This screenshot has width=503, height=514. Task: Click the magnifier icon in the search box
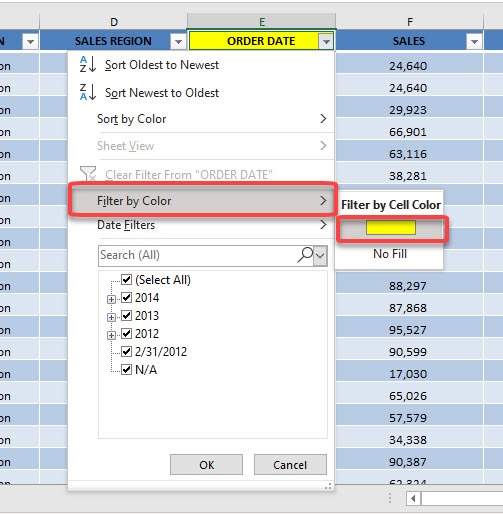pyautogui.click(x=305, y=255)
